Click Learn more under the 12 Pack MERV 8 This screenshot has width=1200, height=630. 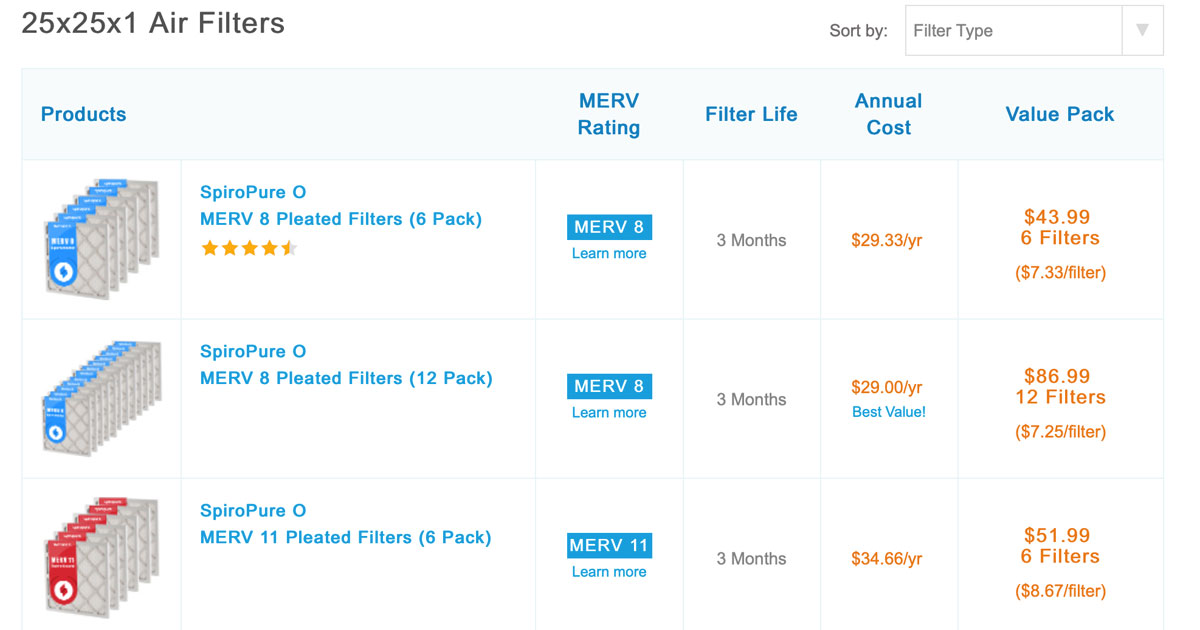point(609,413)
